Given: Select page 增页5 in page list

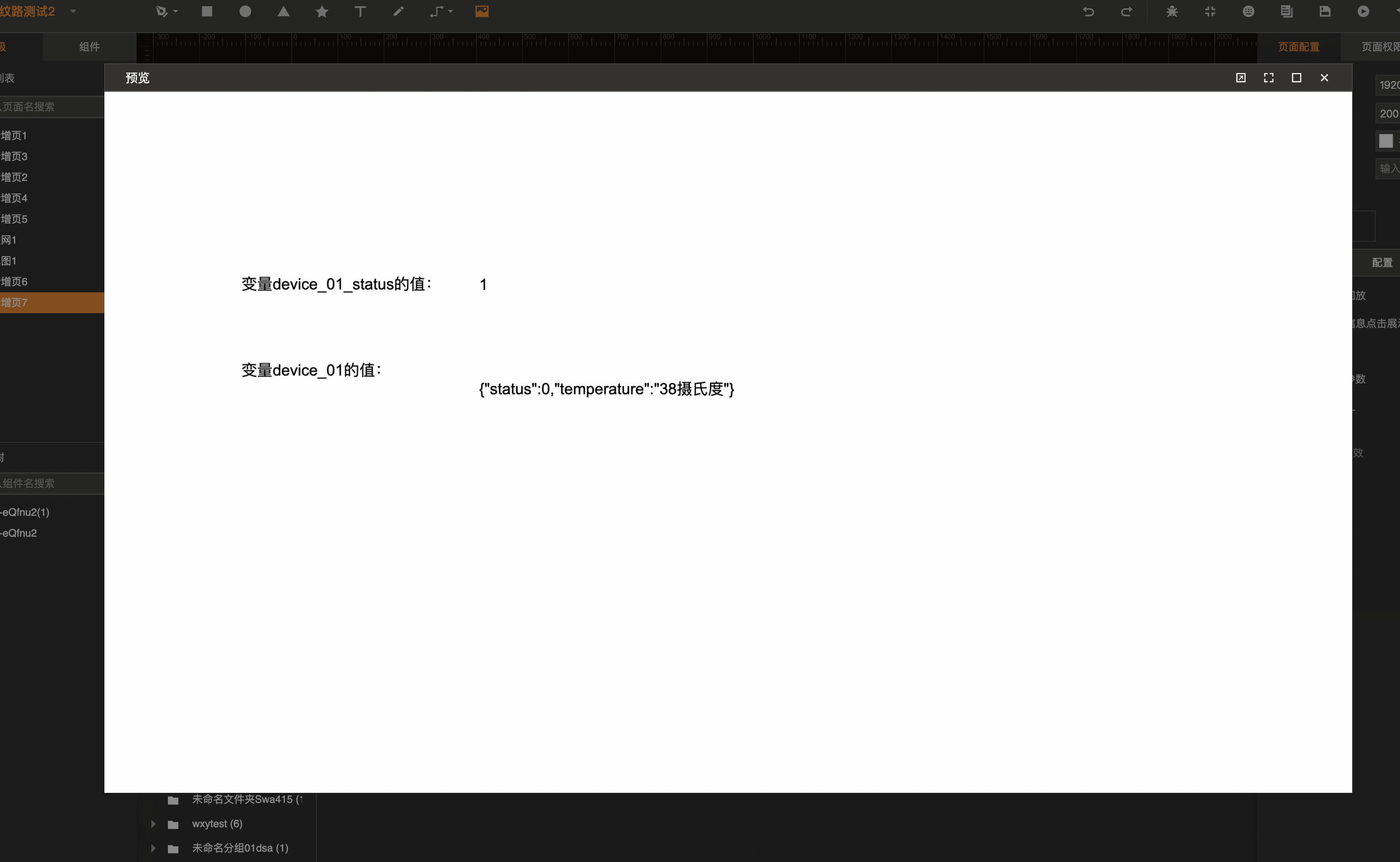Looking at the screenshot, I should click(52, 219).
